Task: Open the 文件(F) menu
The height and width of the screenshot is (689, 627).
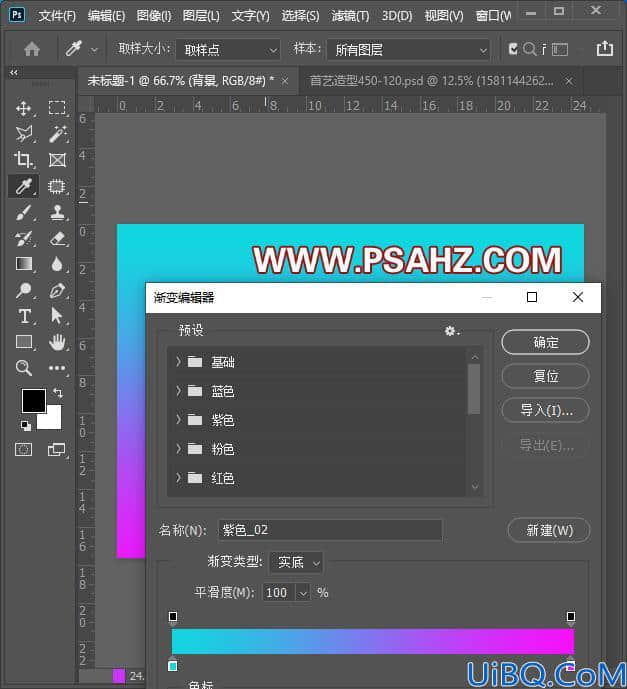Action: click(x=57, y=16)
